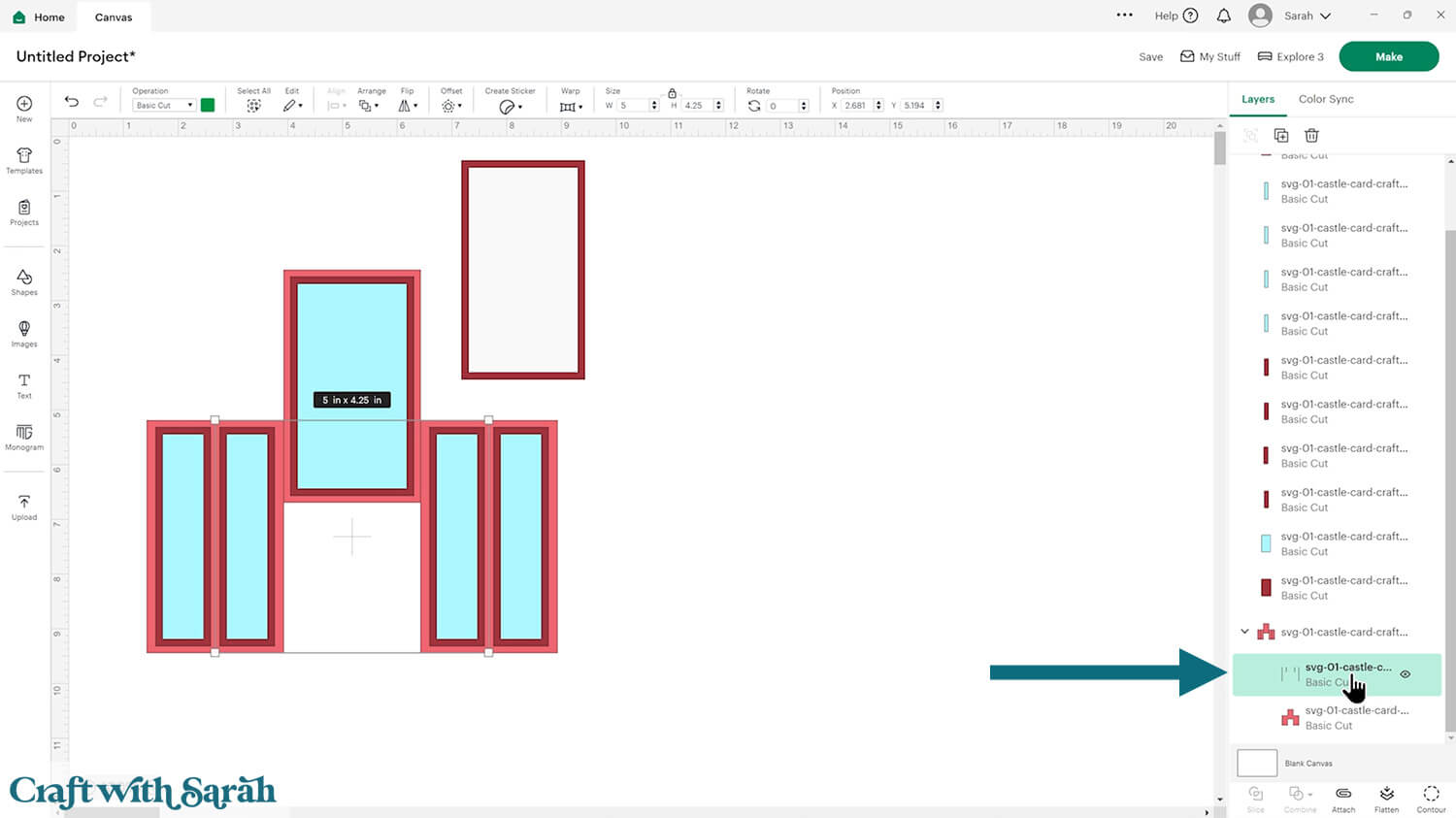Click the green Make button
The image size is (1456, 818).
(x=1388, y=56)
